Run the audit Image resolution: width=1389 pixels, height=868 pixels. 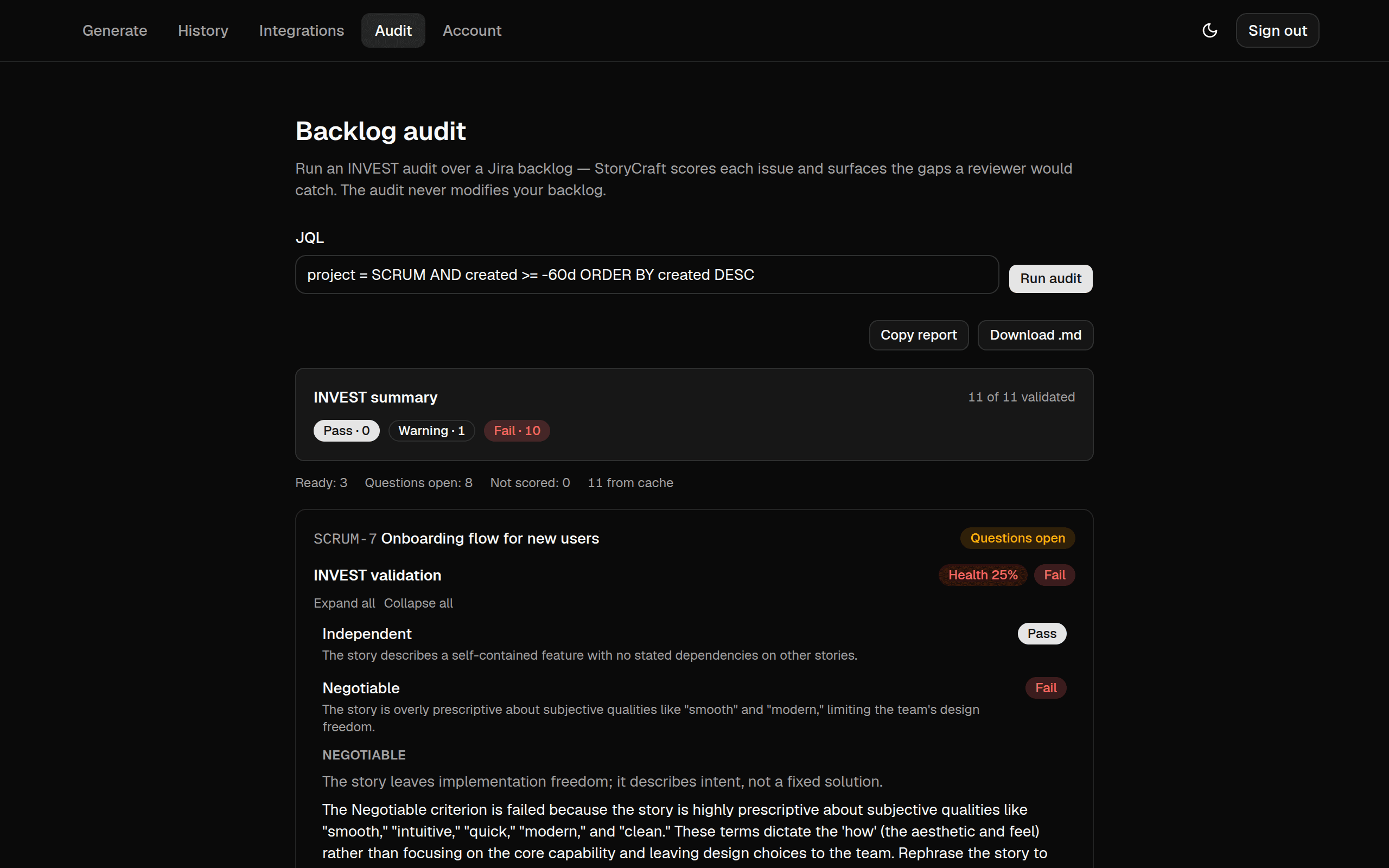coord(1050,278)
